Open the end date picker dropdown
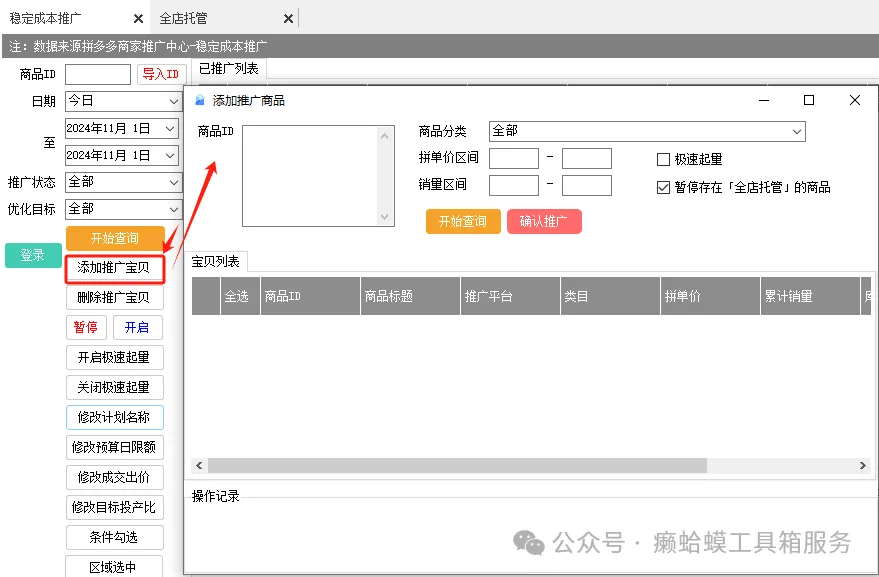 click(170, 155)
